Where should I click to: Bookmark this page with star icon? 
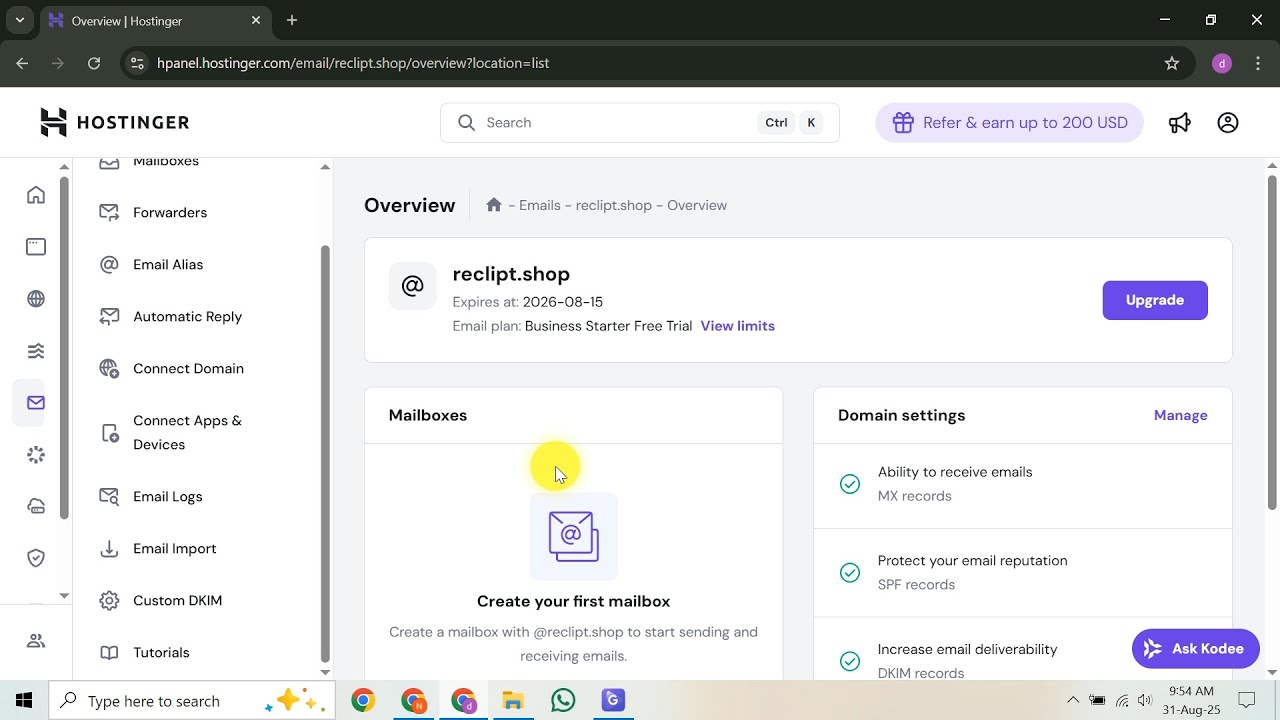coord(1172,63)
